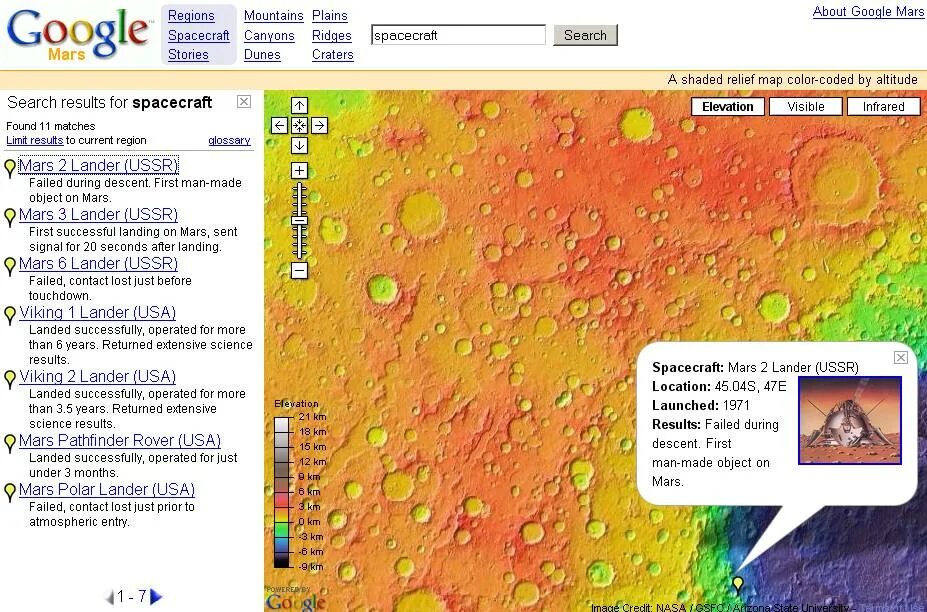Click the center map reset icon
Viewport: 927px width, 612px height.
299,125
